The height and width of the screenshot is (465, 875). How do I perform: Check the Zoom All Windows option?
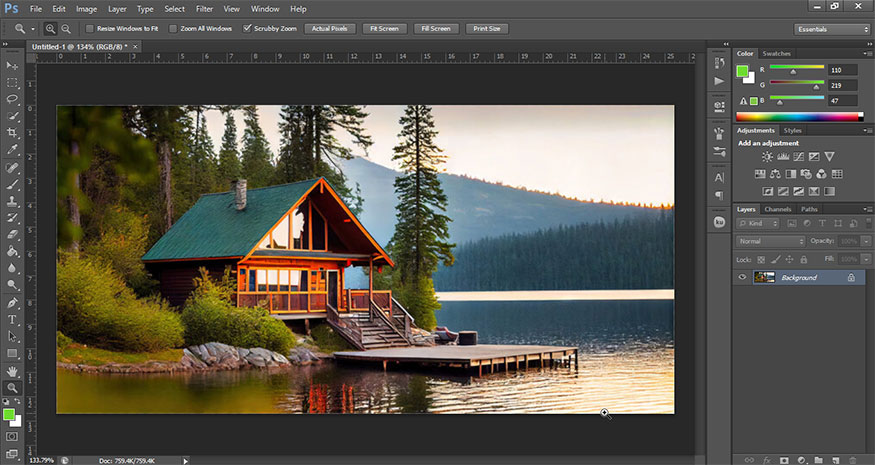(174, 29)
